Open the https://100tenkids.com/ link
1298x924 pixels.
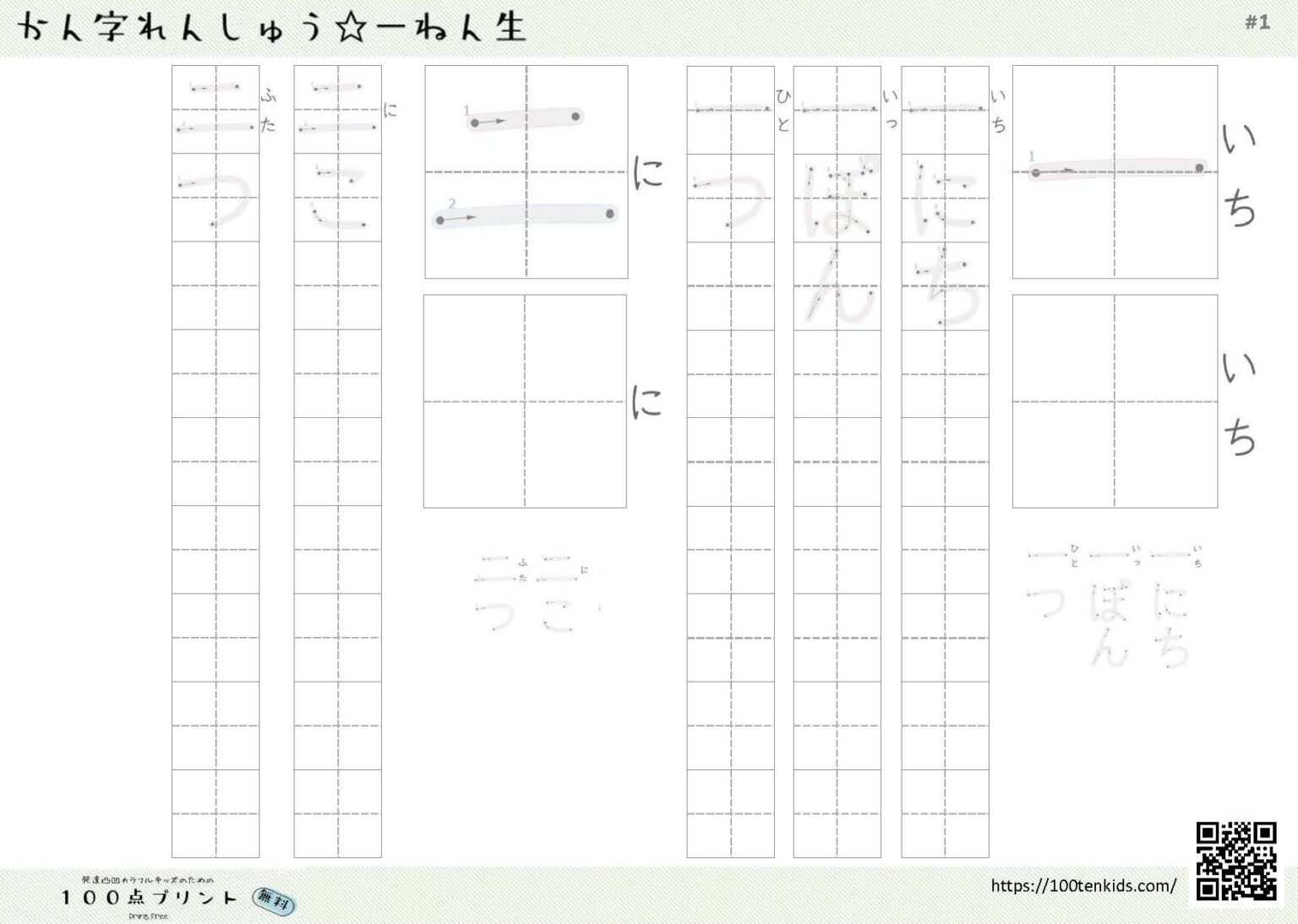click(x=1083, y=885)
